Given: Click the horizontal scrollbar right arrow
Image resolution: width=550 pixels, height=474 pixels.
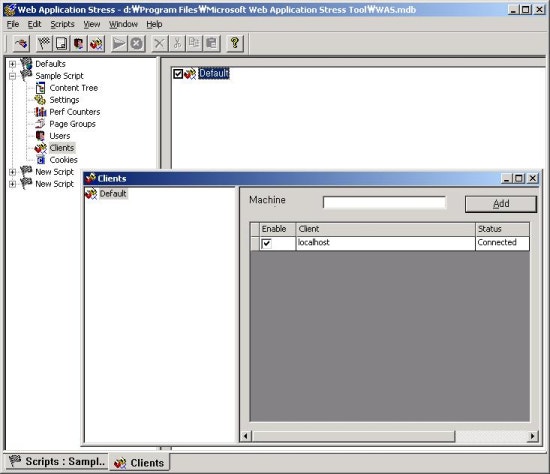Looking at the screenshot, I should (532, 436).
